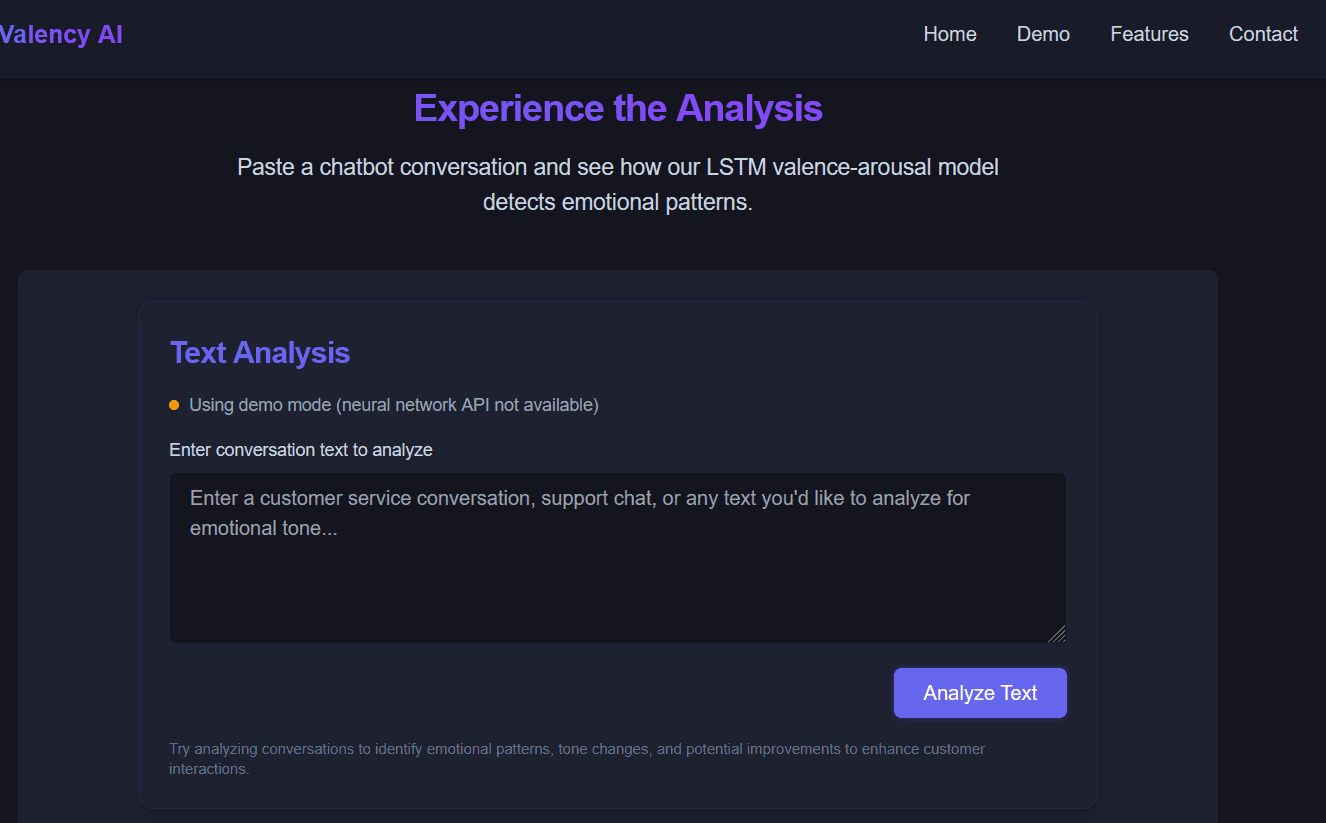This screenshot has height=823, width=1326.
Task: Open the Contact nav link
Action: click(1263, 34)
